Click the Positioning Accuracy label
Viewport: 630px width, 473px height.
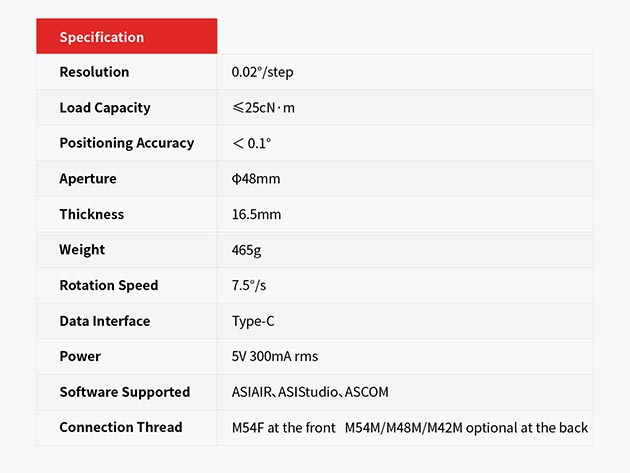pyautogui.click(x=126, y=143)
